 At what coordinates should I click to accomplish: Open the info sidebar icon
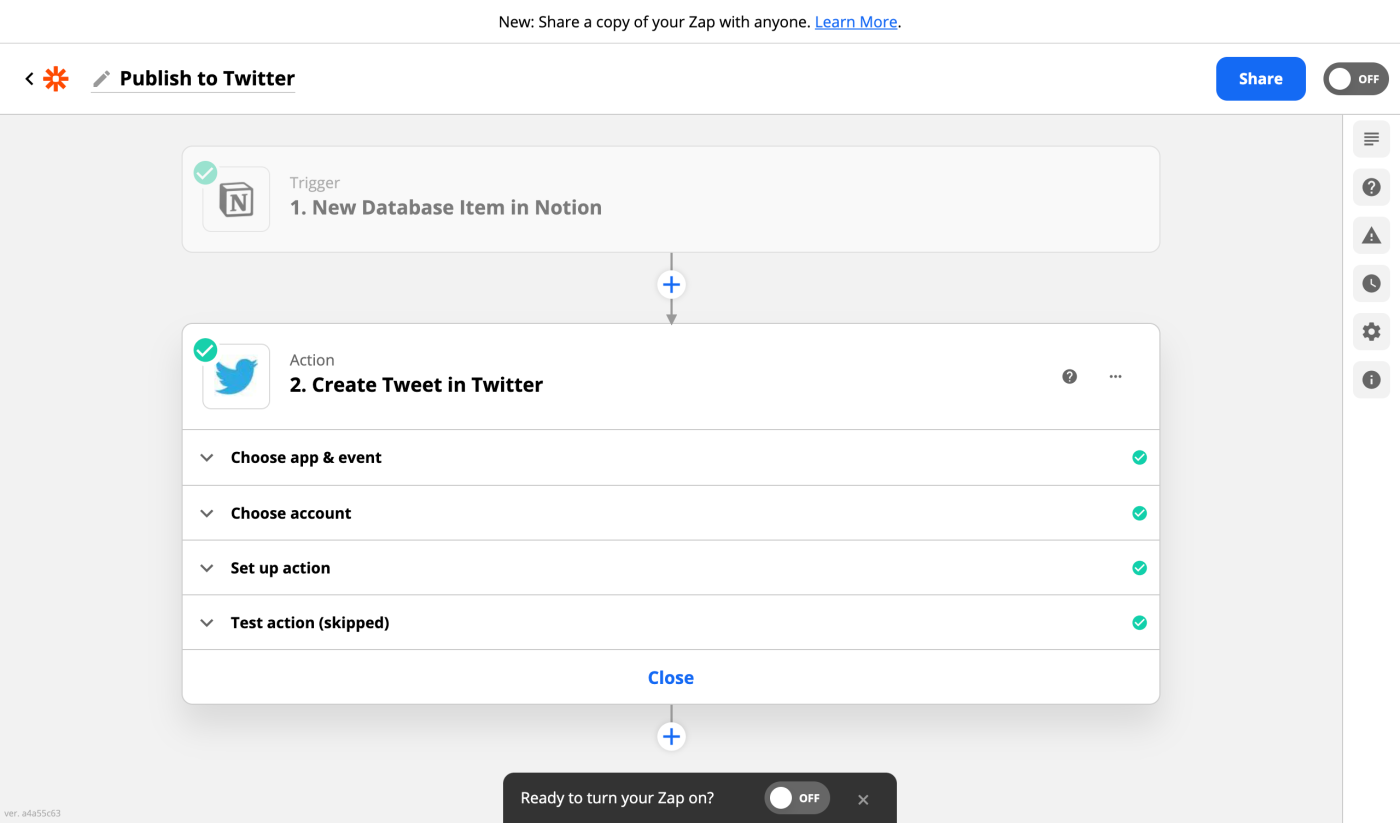(1371, 380)
